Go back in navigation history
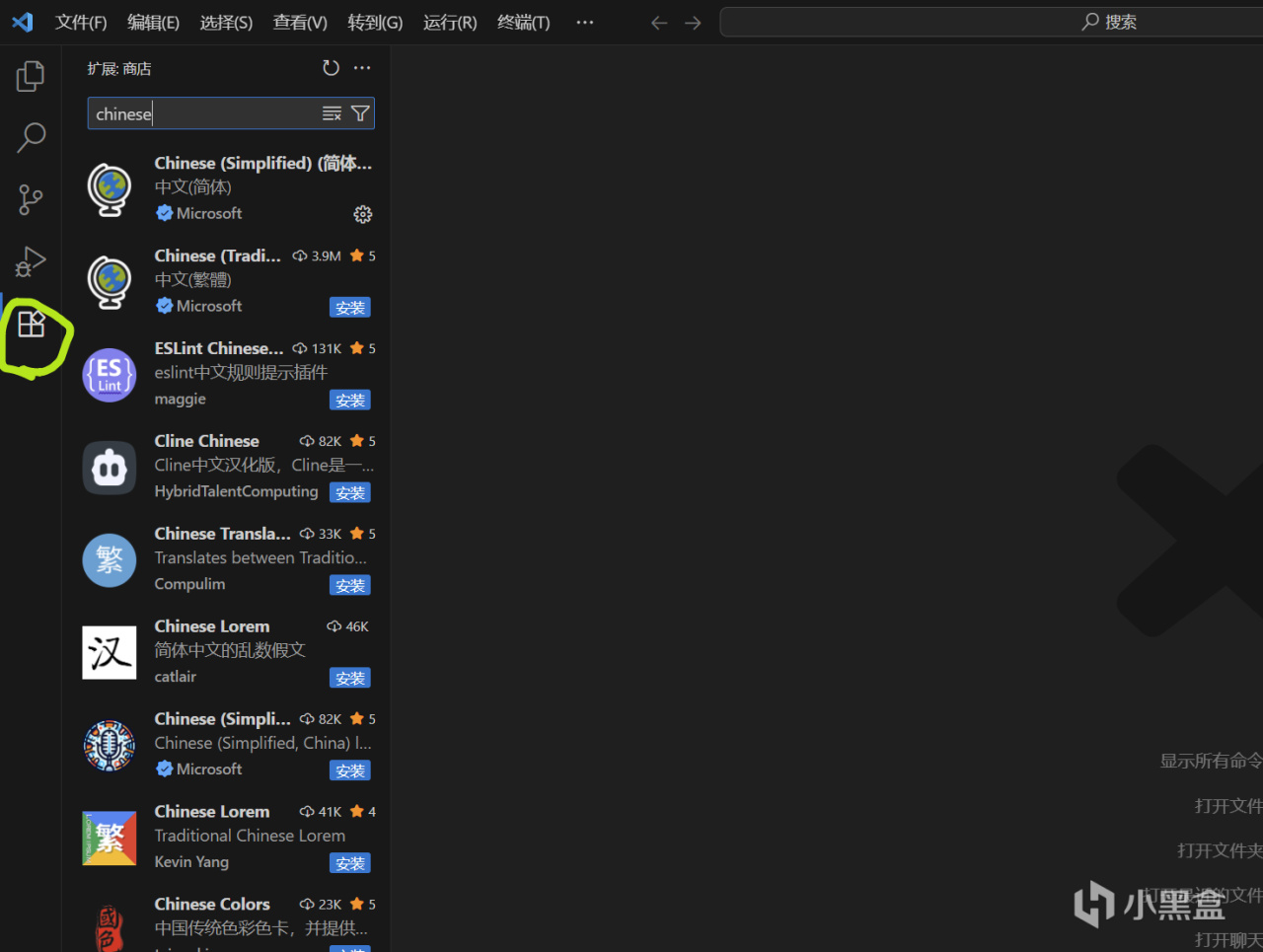The image size is (1263, 952). click(659, 23)
